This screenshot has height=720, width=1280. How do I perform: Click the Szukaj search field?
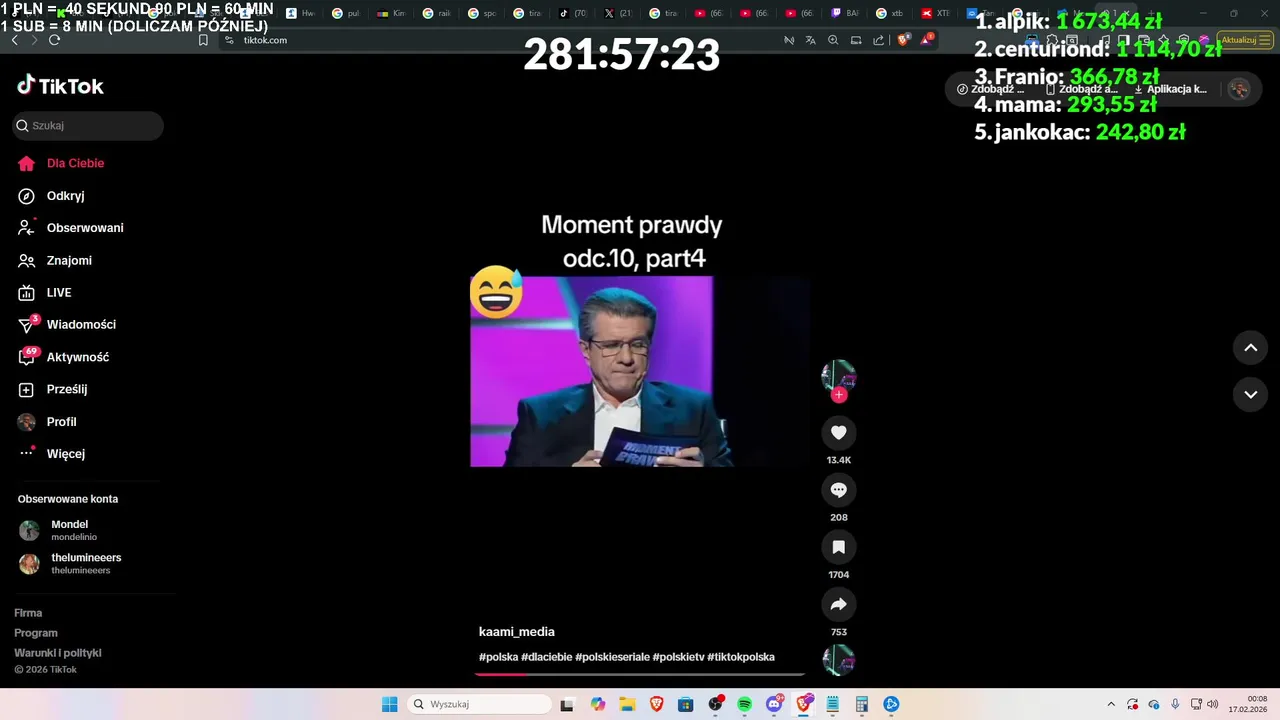[x=88, y=126]
